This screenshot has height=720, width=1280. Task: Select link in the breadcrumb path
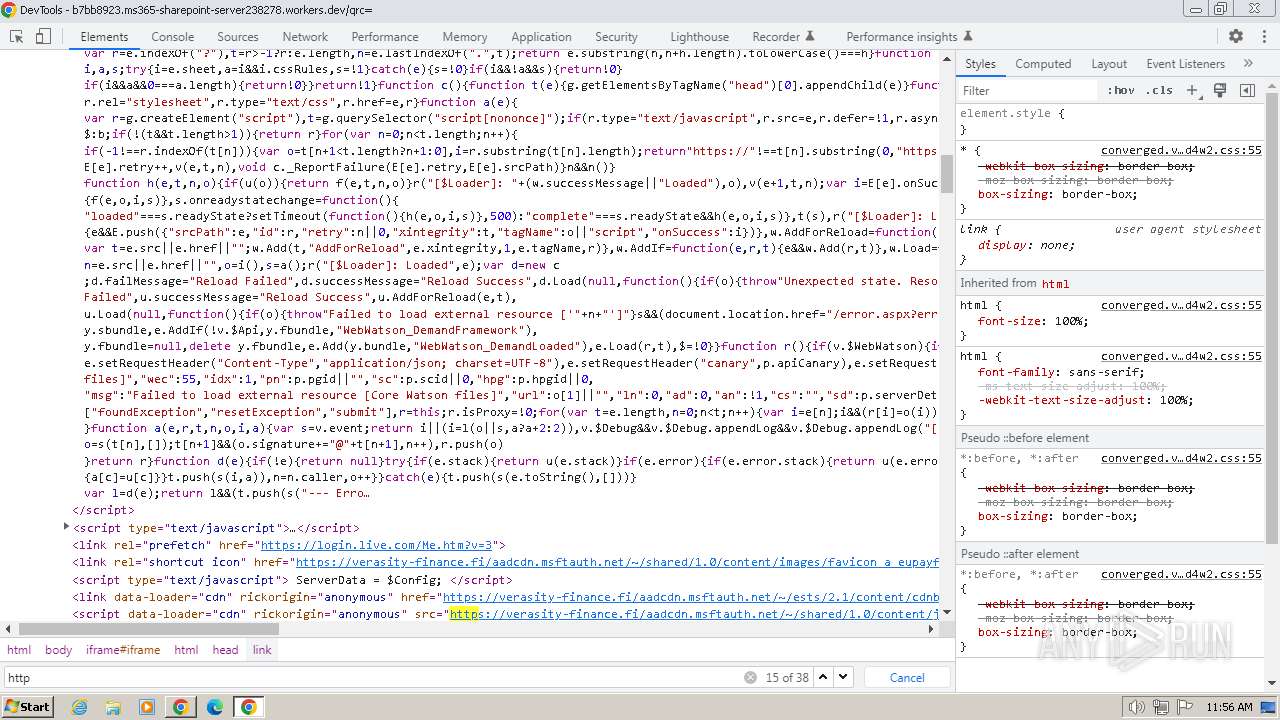coord(262,649)
